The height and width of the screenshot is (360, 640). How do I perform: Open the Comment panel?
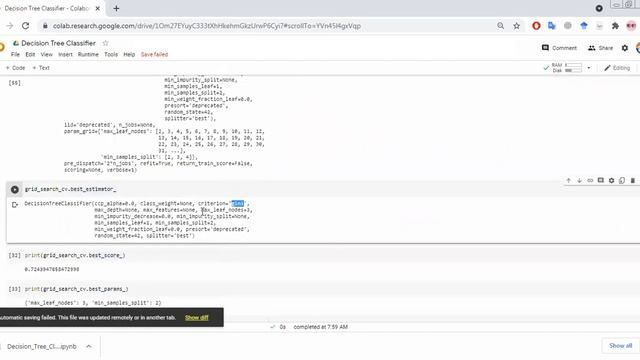click(x=559, y=48)
